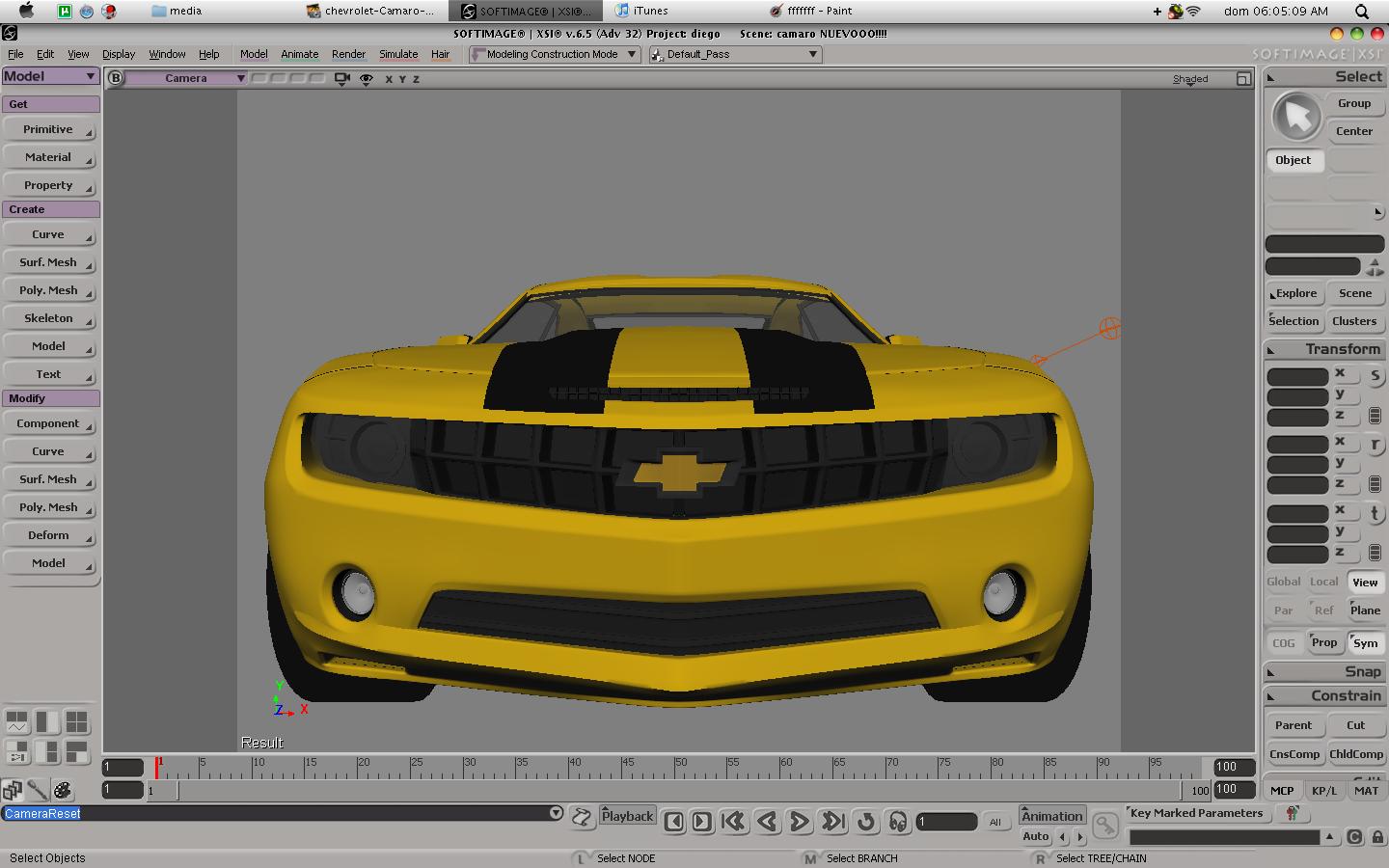This screenshot has height=868, width=1389.
Task: Click the Select arrow tool icon
Action: 1296,117
